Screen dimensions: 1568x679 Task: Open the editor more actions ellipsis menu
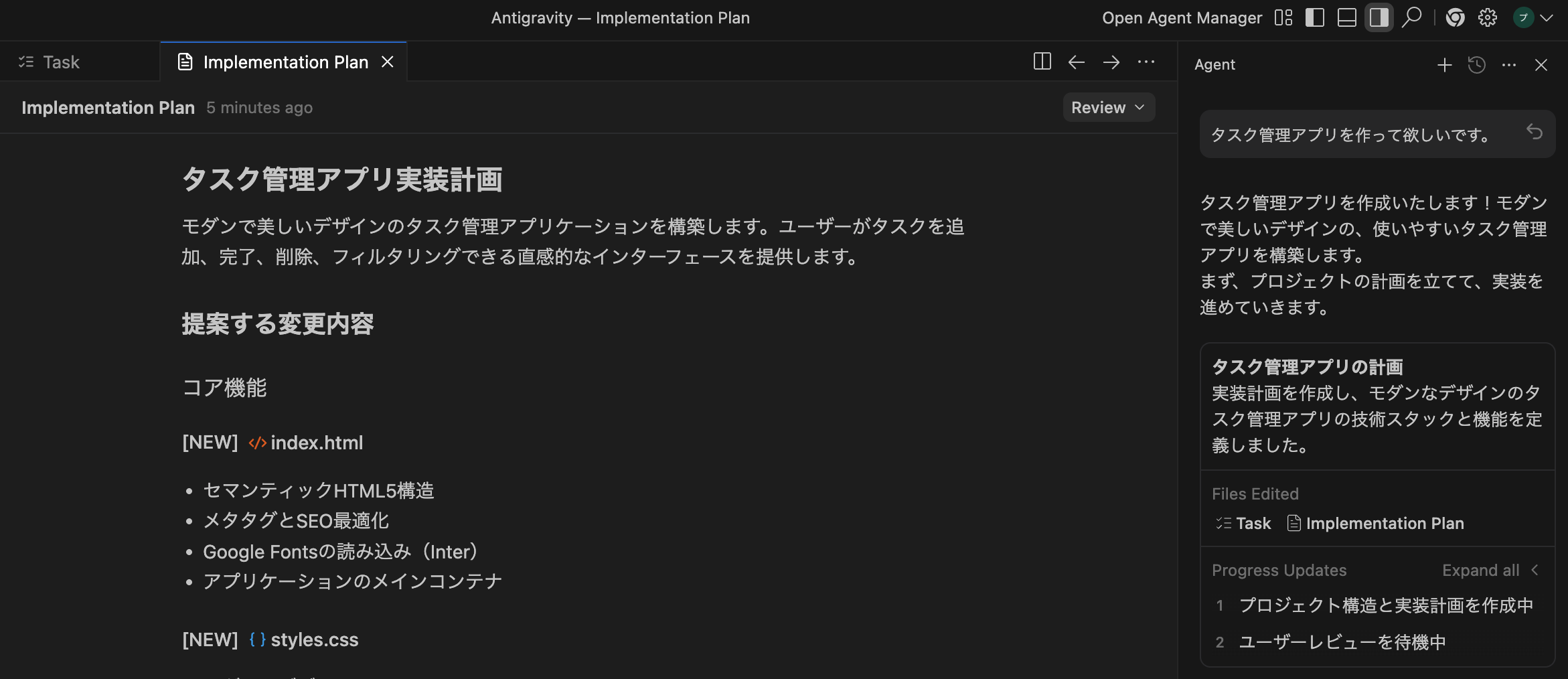[1146, 62]
